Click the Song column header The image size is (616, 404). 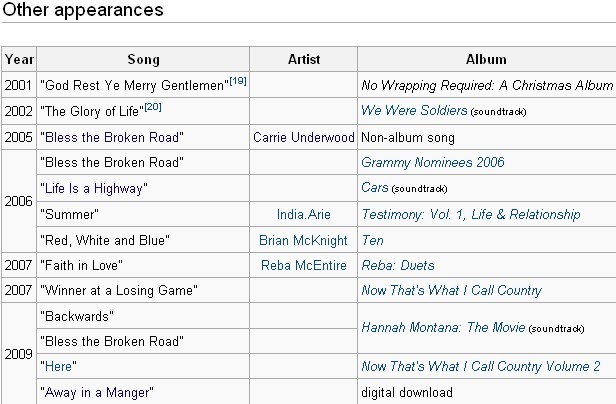click(143, 59)
